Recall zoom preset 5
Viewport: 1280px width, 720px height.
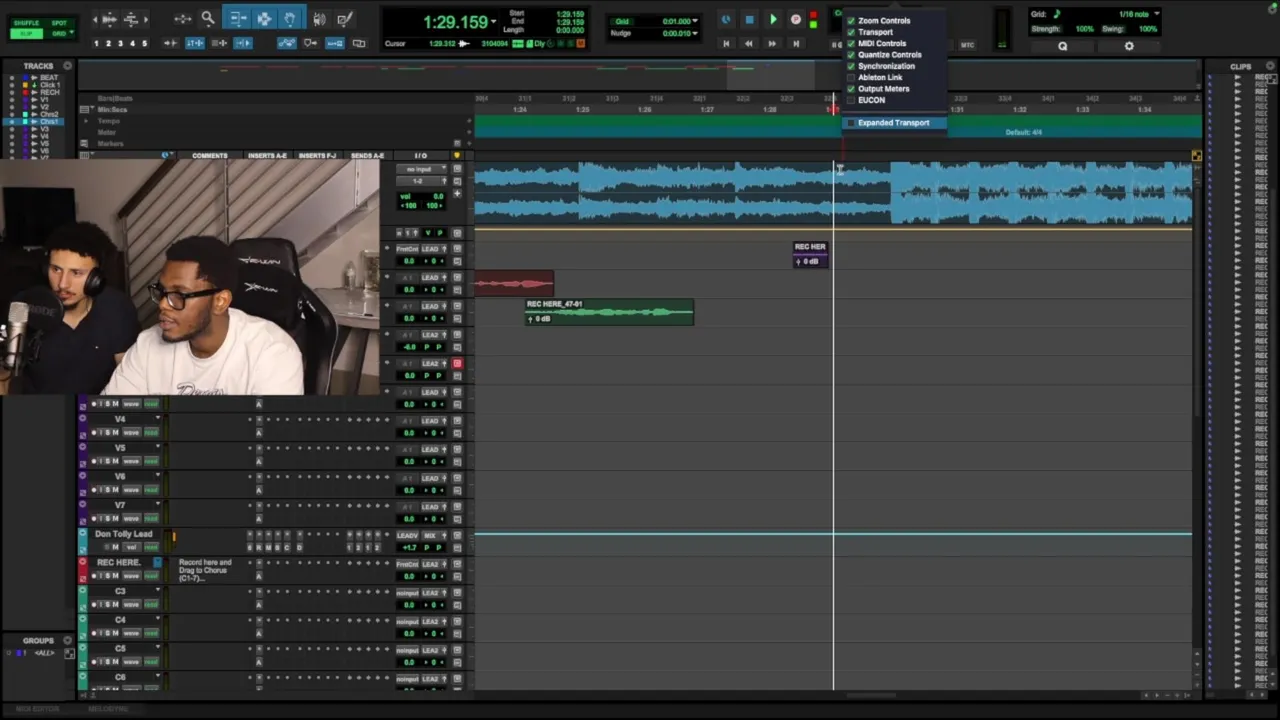tap(144, 43)
